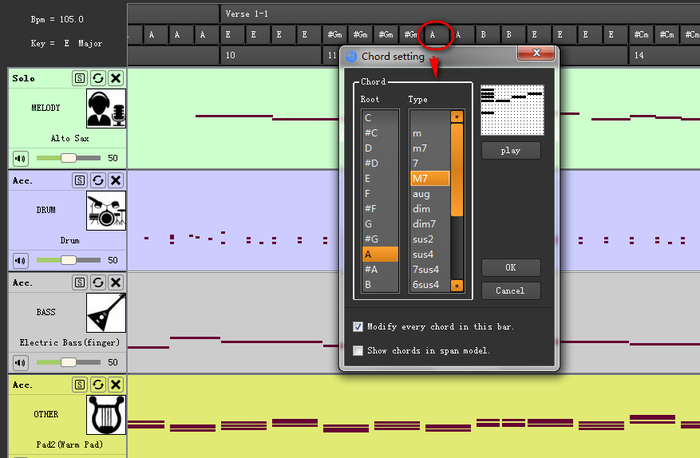The width and height of the screenshot is (700, 458).
Task: Select chord type m7
Action: tap(430, 148)
